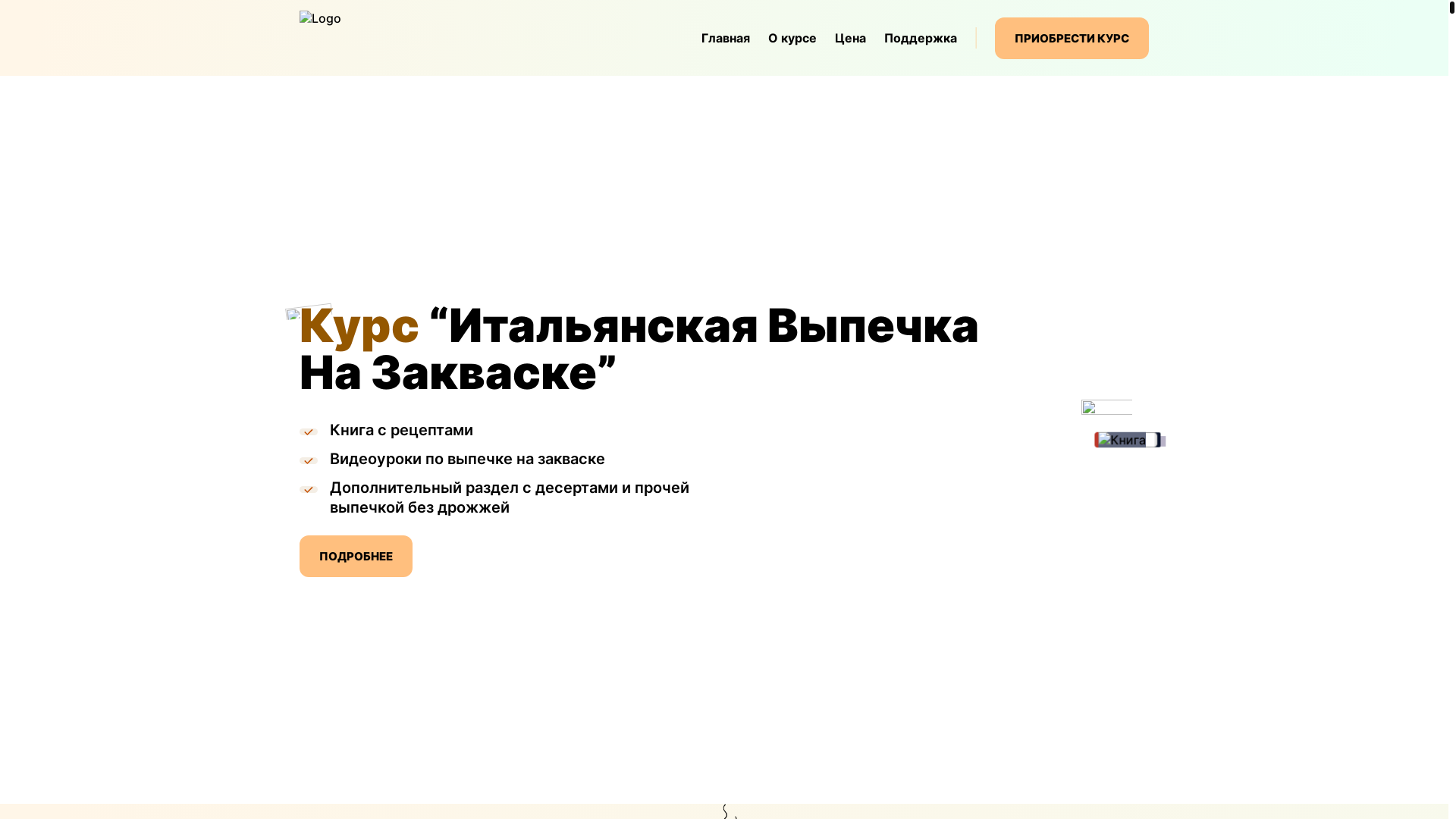
Task: Open the Поддержка navigation link
Action: (x=920, y=38)
